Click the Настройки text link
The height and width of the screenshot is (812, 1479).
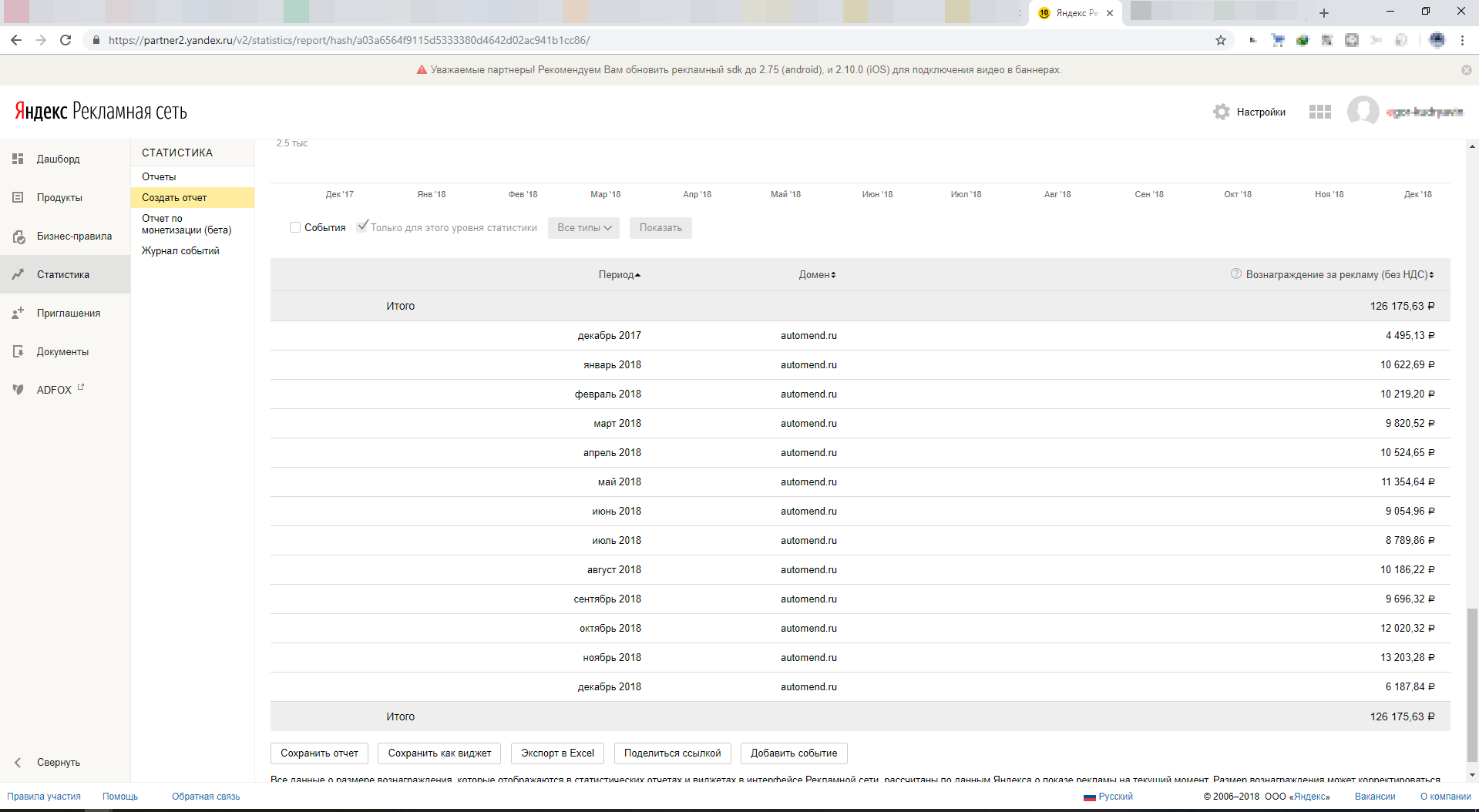coord(1261,112)
